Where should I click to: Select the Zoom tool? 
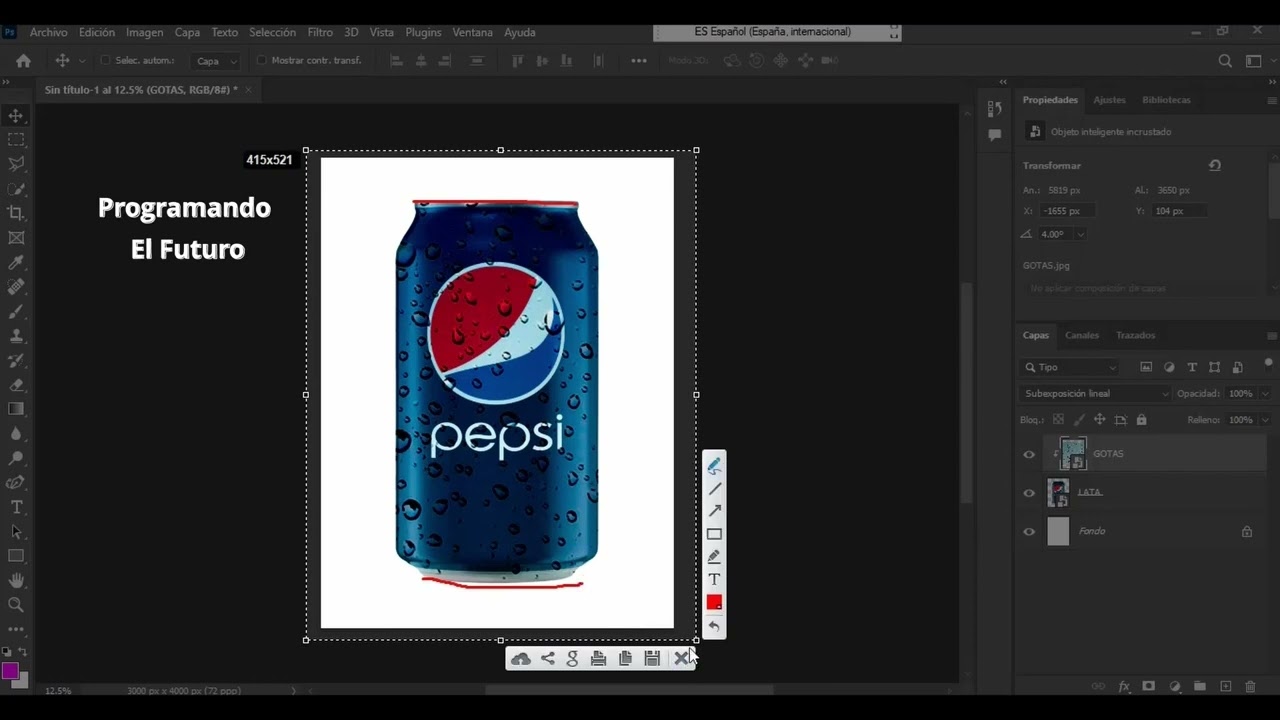(16, 605)
